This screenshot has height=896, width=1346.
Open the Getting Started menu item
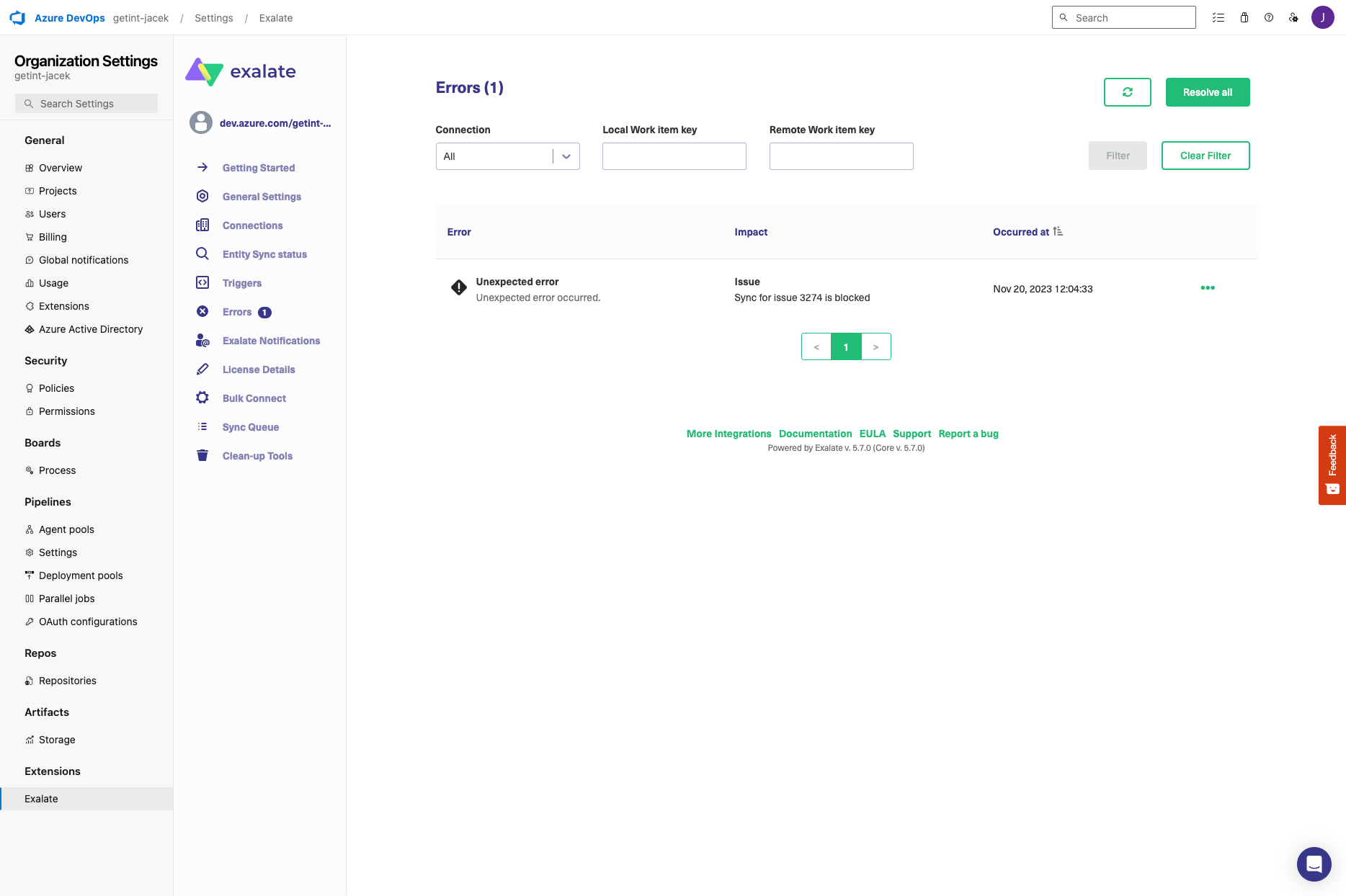pos(259,168)
